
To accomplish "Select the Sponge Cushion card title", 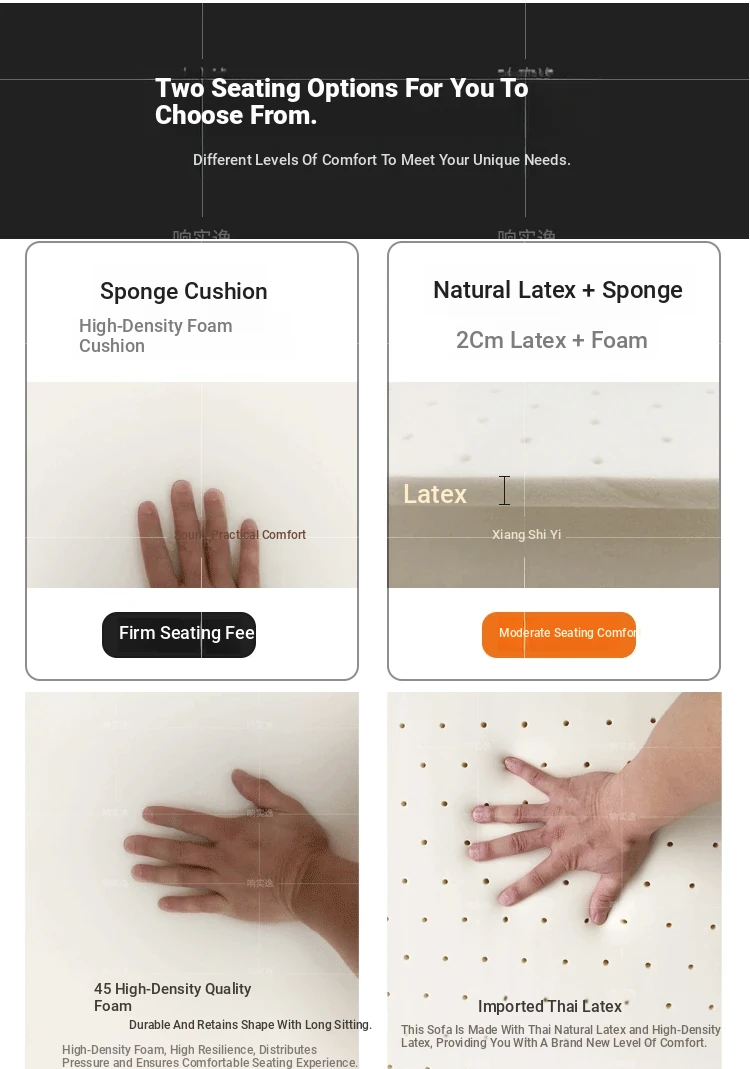I will tap(183, 291).
